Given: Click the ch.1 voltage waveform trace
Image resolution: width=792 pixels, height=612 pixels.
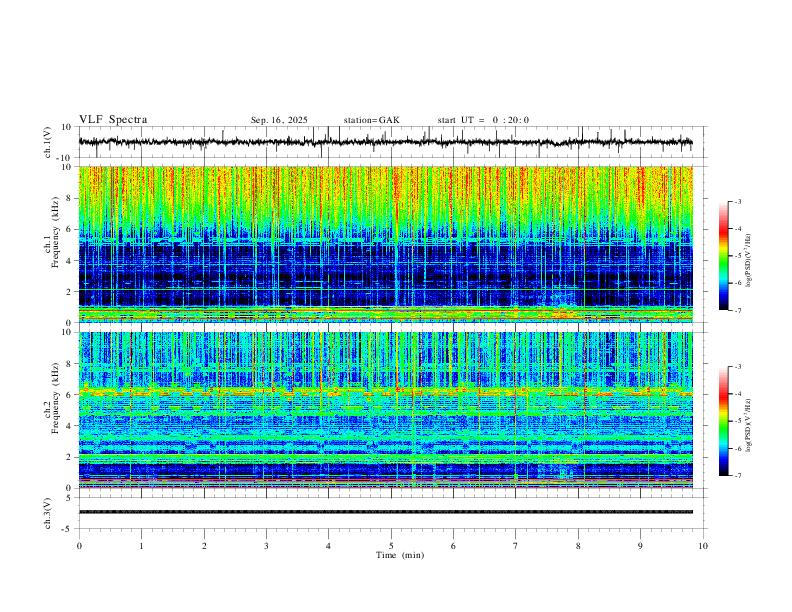Looking at the screenshot, I should 385,142.
